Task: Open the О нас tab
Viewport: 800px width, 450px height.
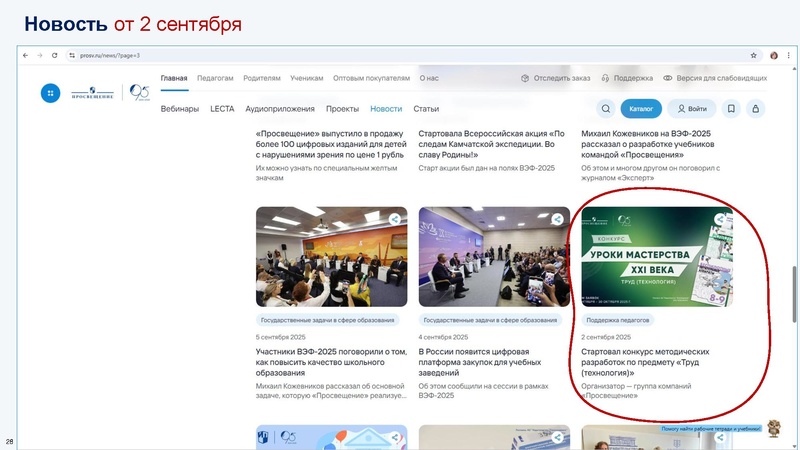Action: [429, 78]
